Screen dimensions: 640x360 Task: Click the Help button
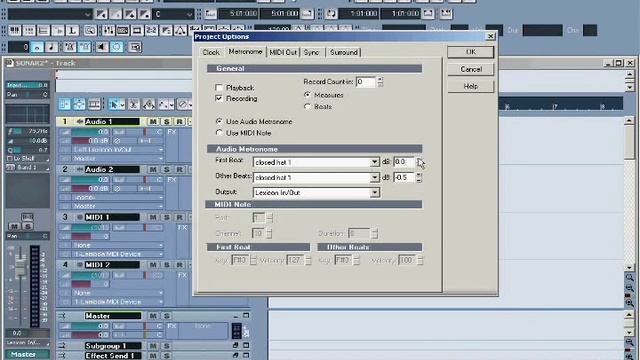point(471,86)
